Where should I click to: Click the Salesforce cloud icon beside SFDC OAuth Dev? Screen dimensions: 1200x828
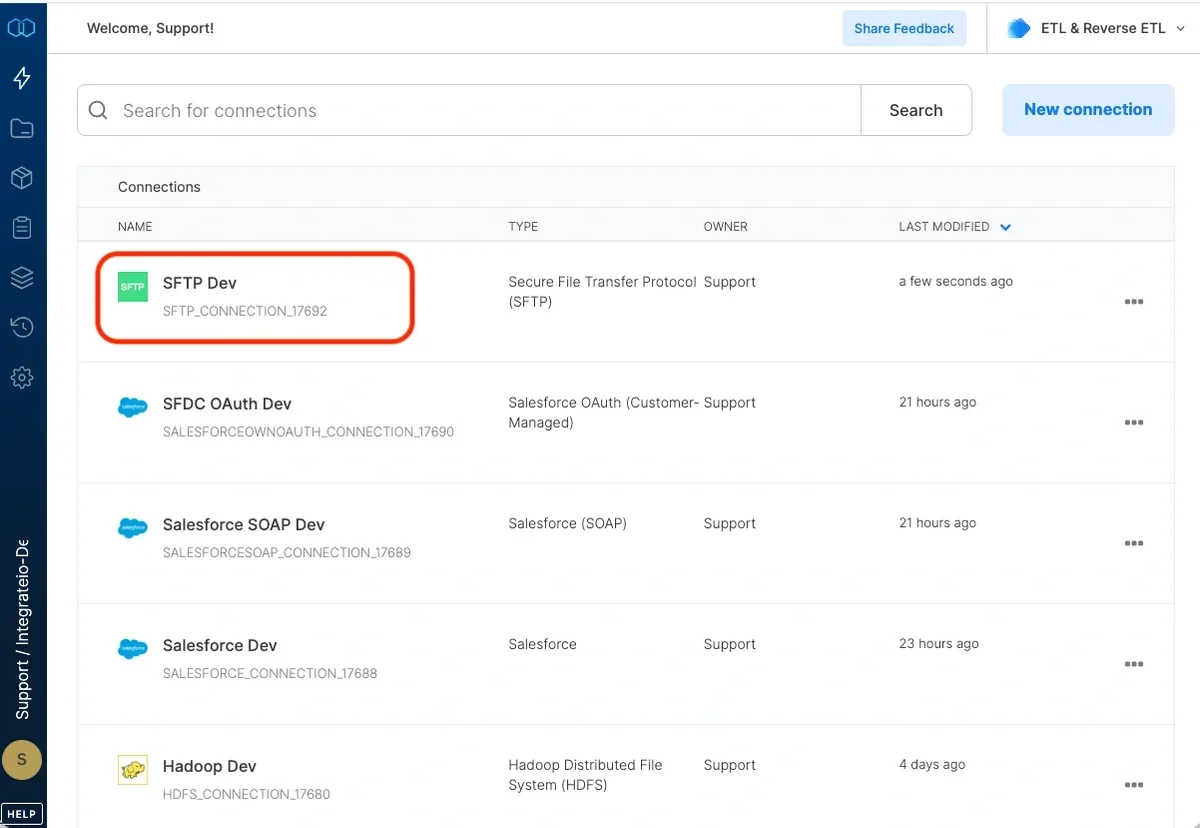click(x=132, y=407)
